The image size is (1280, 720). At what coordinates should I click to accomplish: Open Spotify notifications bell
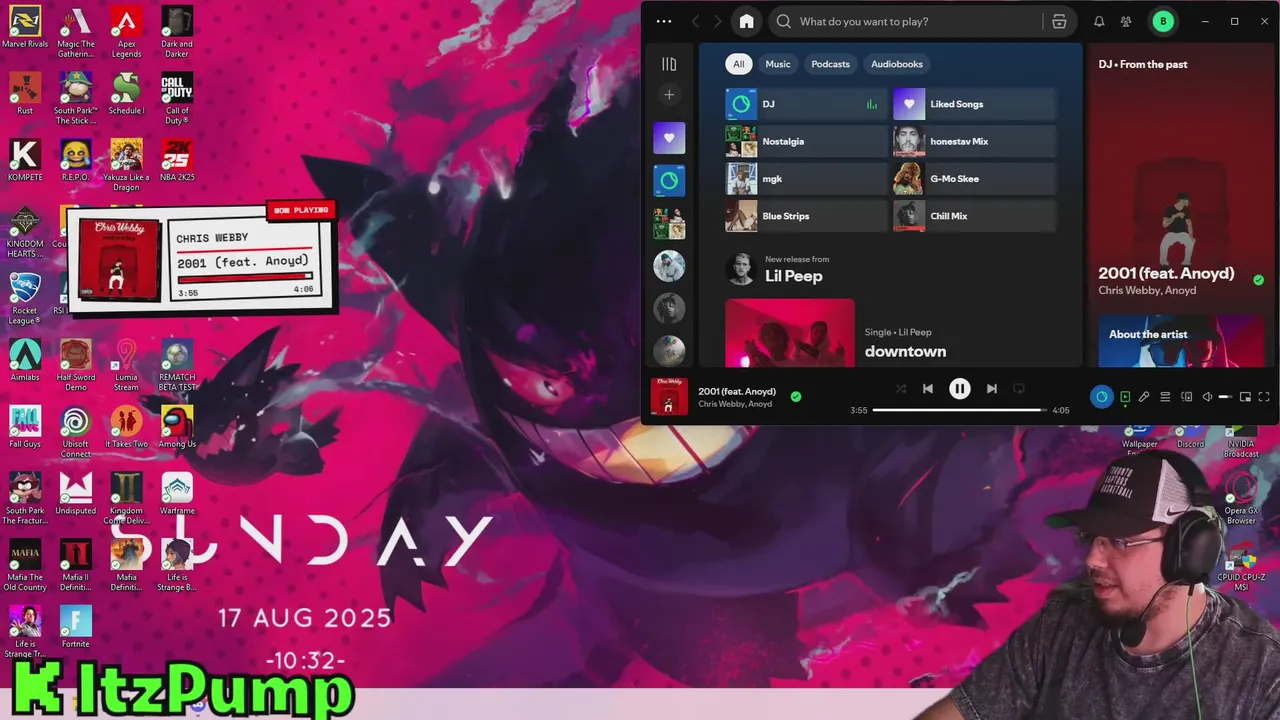tap(1099, 21)
